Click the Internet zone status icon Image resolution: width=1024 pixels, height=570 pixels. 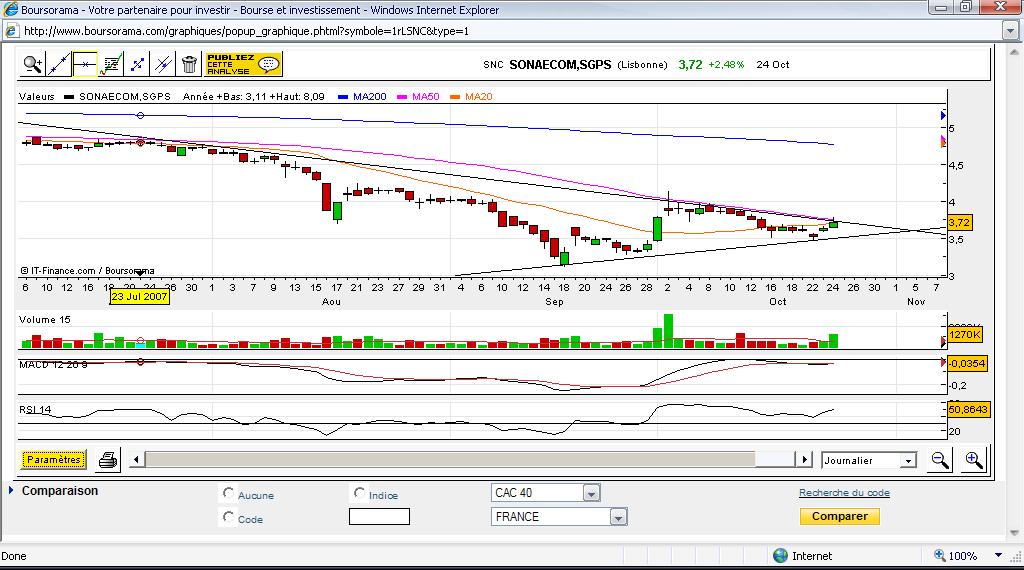click(x=780, y=556)
